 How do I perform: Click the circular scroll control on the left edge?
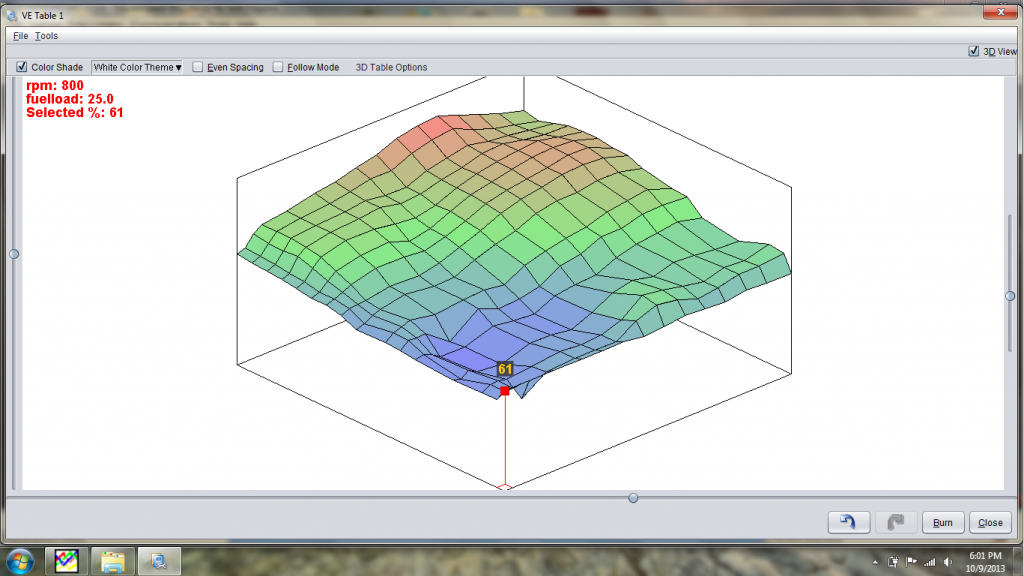coord(14,254)
